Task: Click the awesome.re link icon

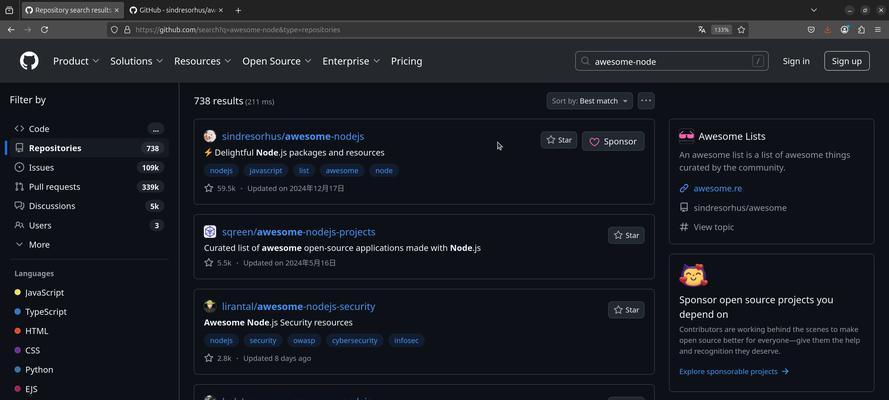Action: [684, 188]
